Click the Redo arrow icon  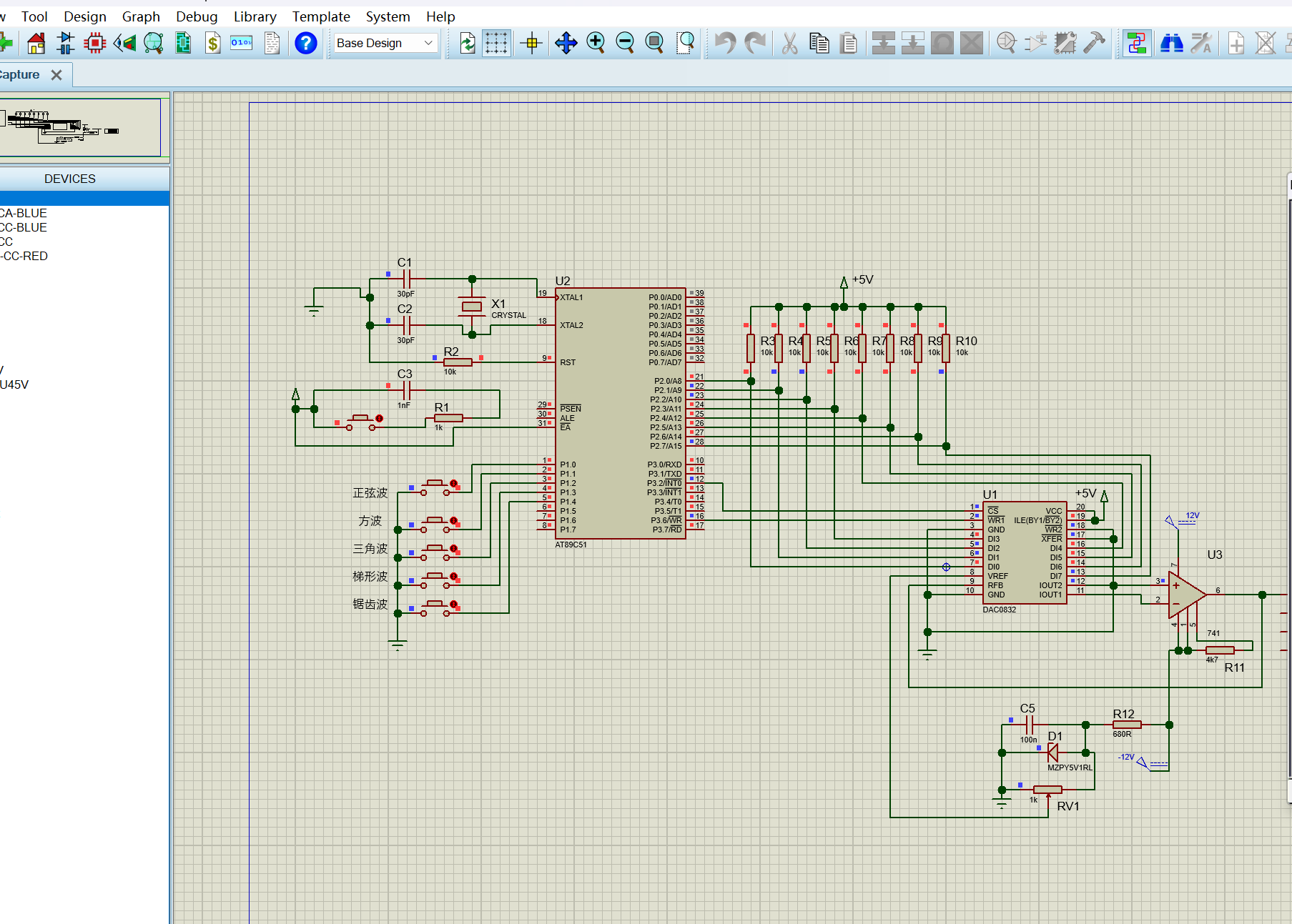click(x=755, y=44)
